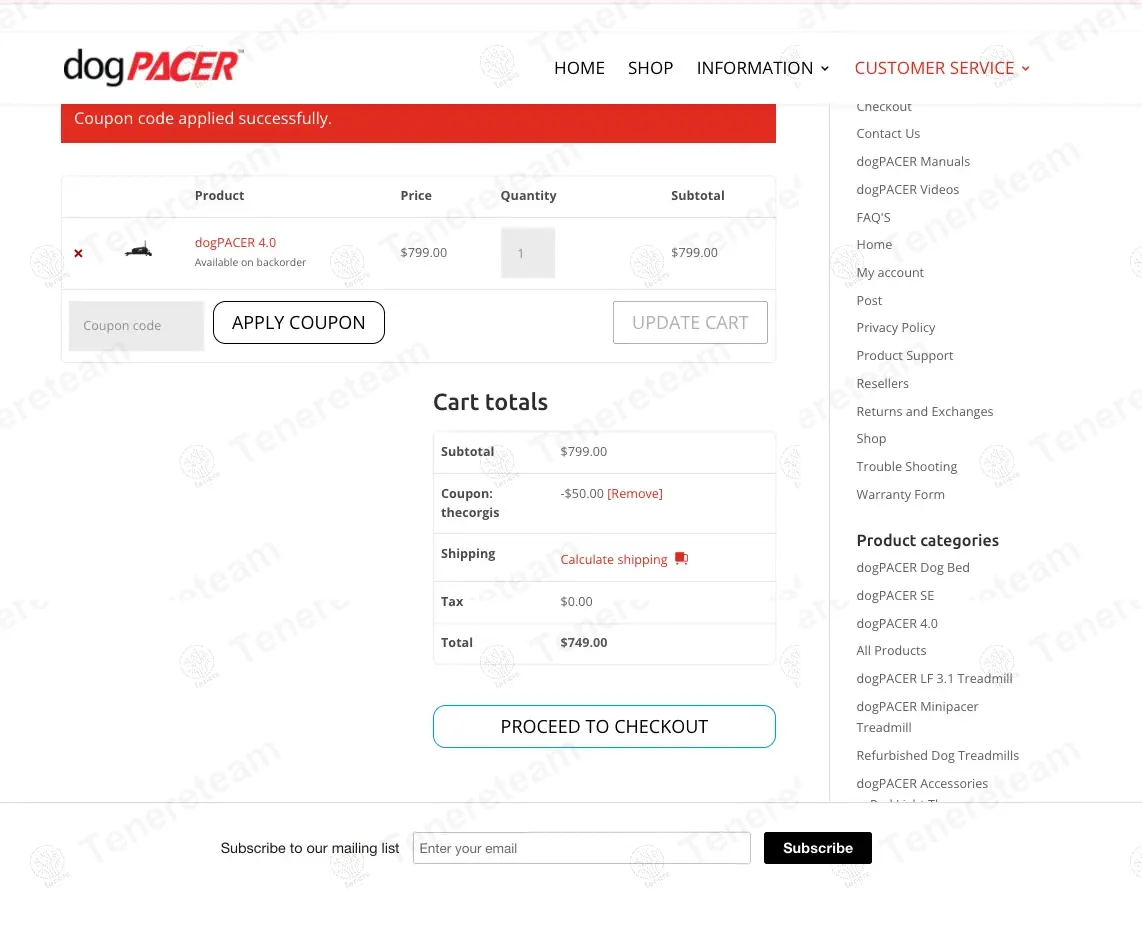Open Privacy Policy page
The height and width of the screenshot is (938, 1142).
(896, 328)
